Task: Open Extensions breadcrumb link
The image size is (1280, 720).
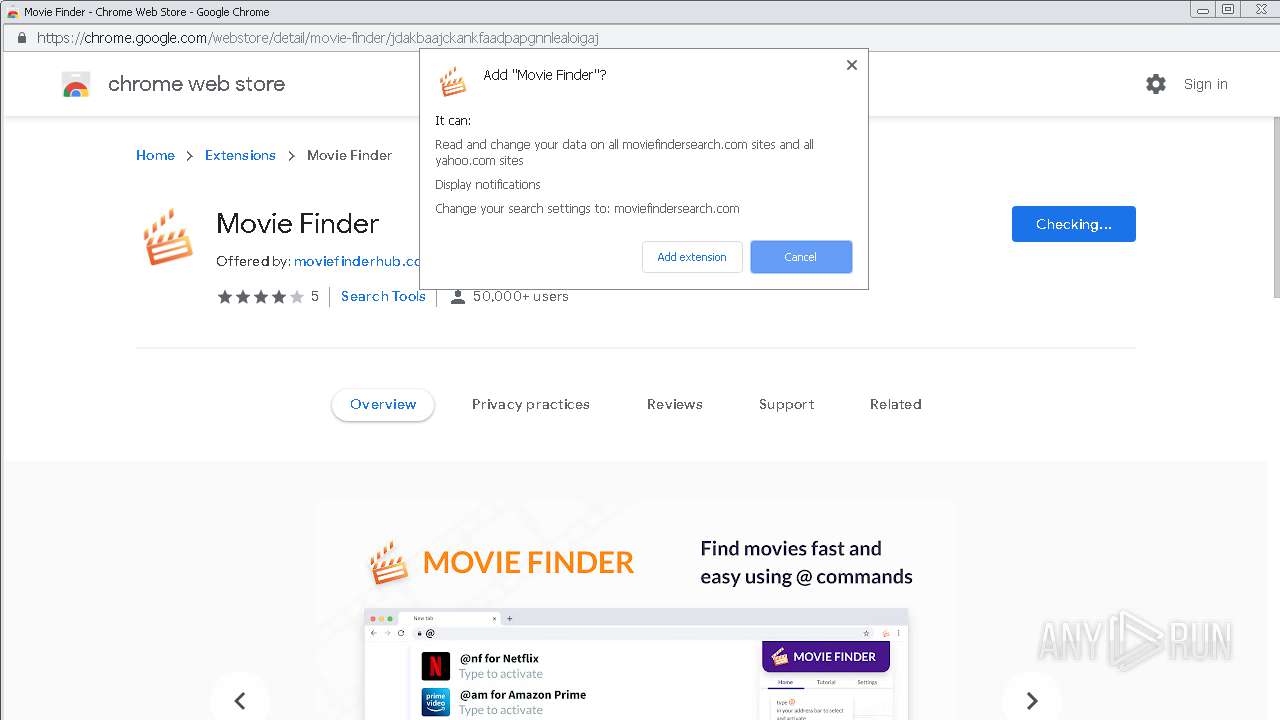Action: tap(240, 155)
